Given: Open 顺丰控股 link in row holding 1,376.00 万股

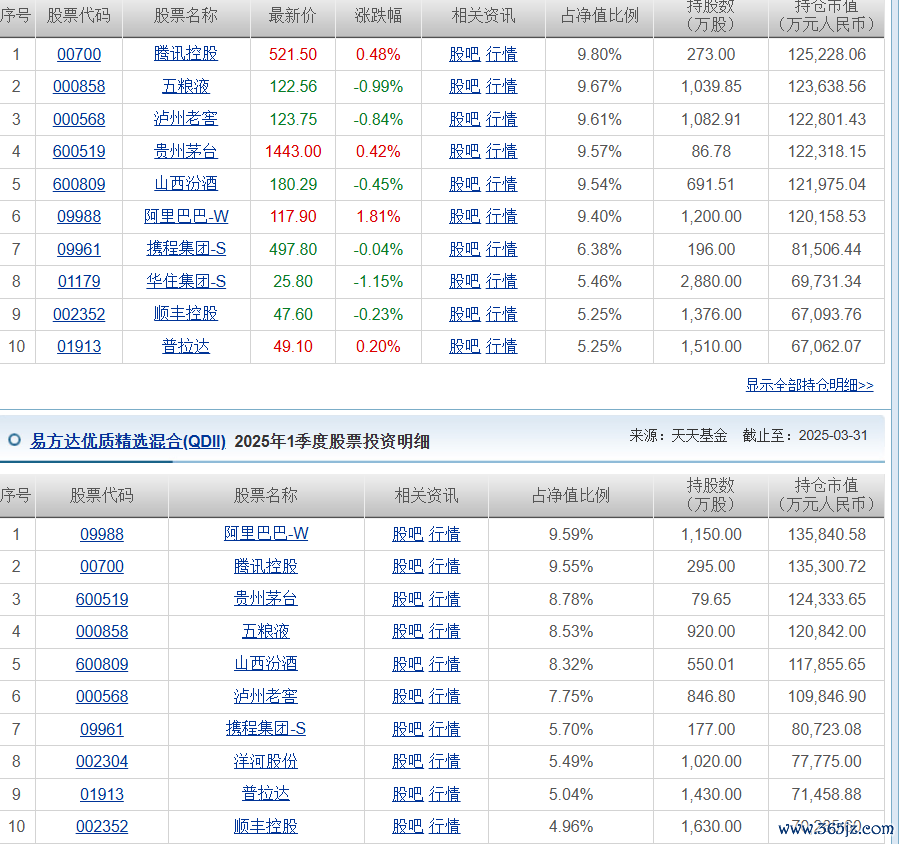Looking at the screenshot, I should coord(186,314).
